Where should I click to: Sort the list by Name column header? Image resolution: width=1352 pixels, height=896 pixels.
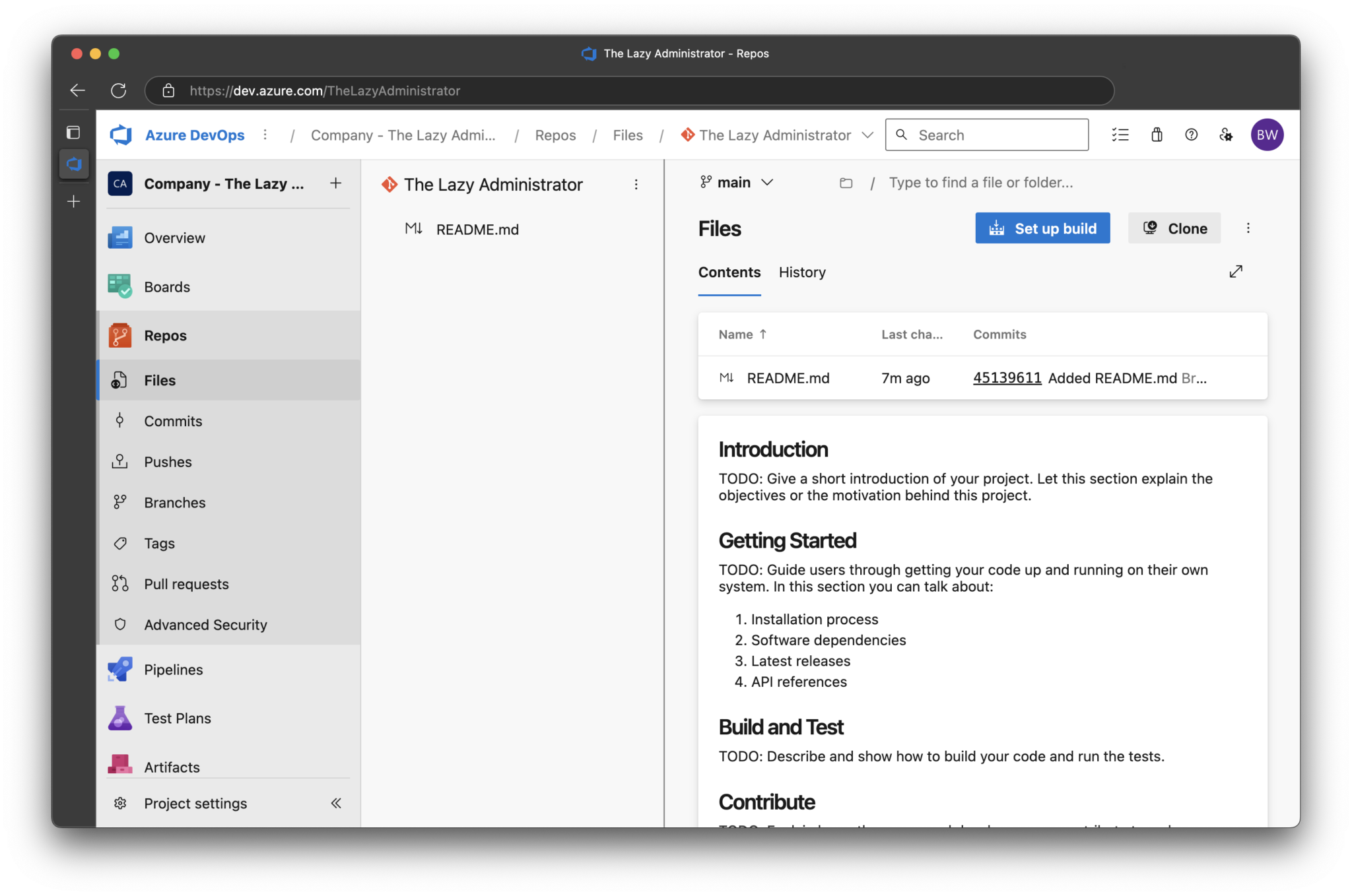[743, 335]
